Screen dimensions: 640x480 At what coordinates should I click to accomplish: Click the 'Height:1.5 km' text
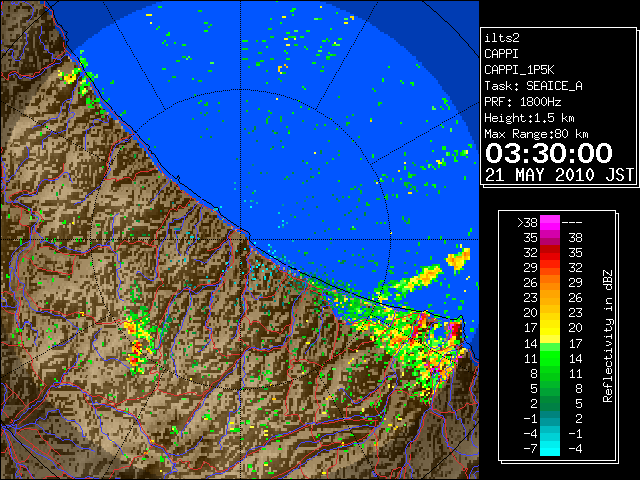tap(529, 118)
